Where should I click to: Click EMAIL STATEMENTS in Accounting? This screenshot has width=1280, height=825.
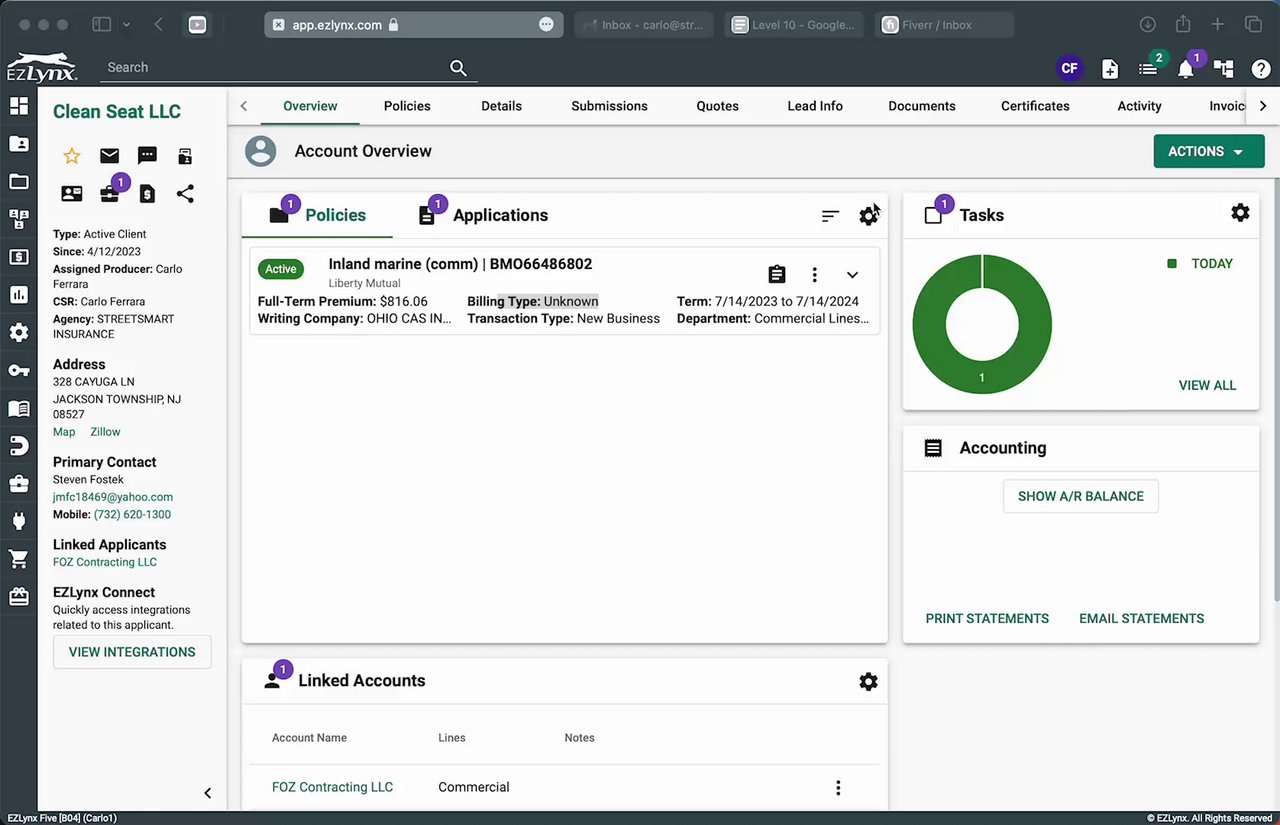tap(1141, 619)
